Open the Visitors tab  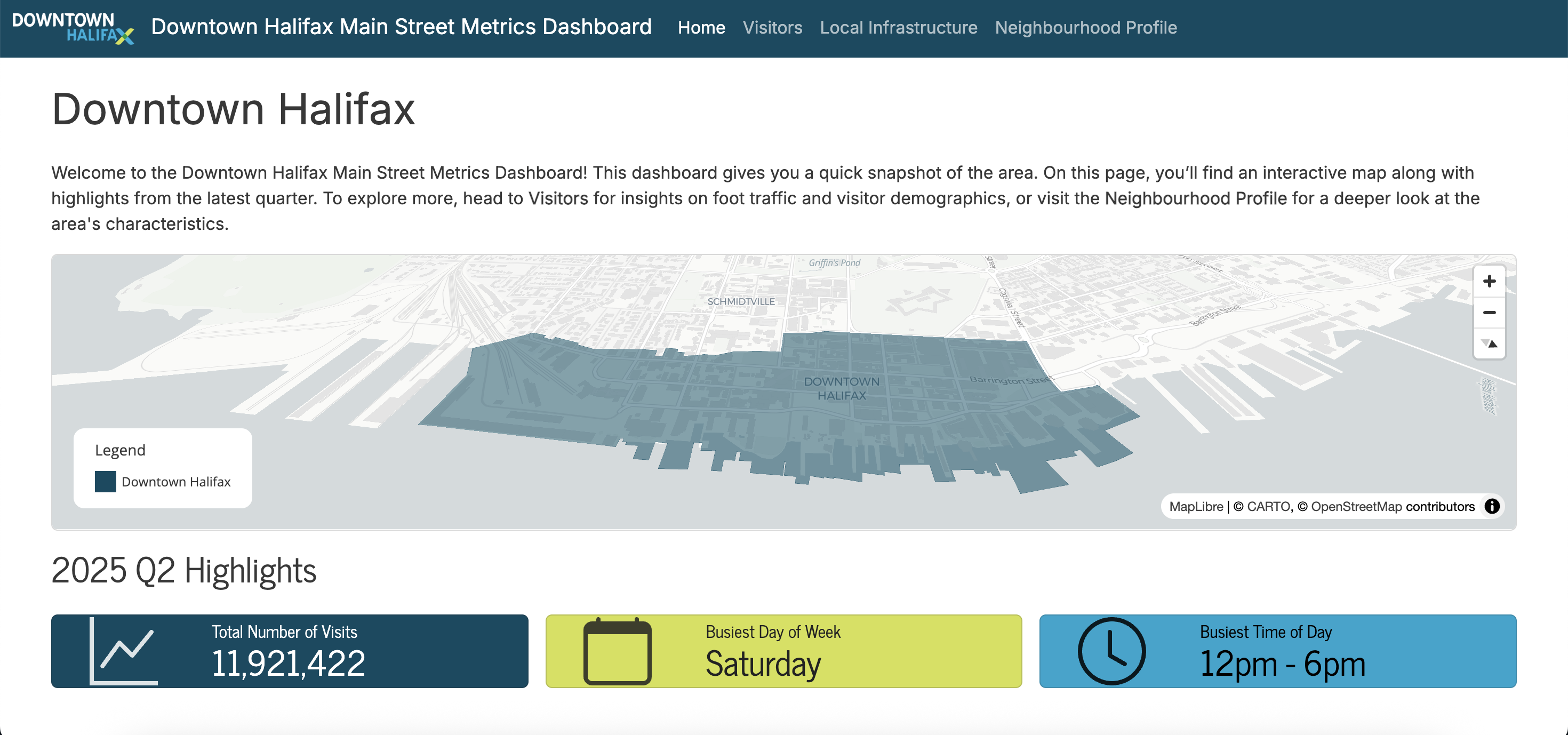[x=772, y=27]
